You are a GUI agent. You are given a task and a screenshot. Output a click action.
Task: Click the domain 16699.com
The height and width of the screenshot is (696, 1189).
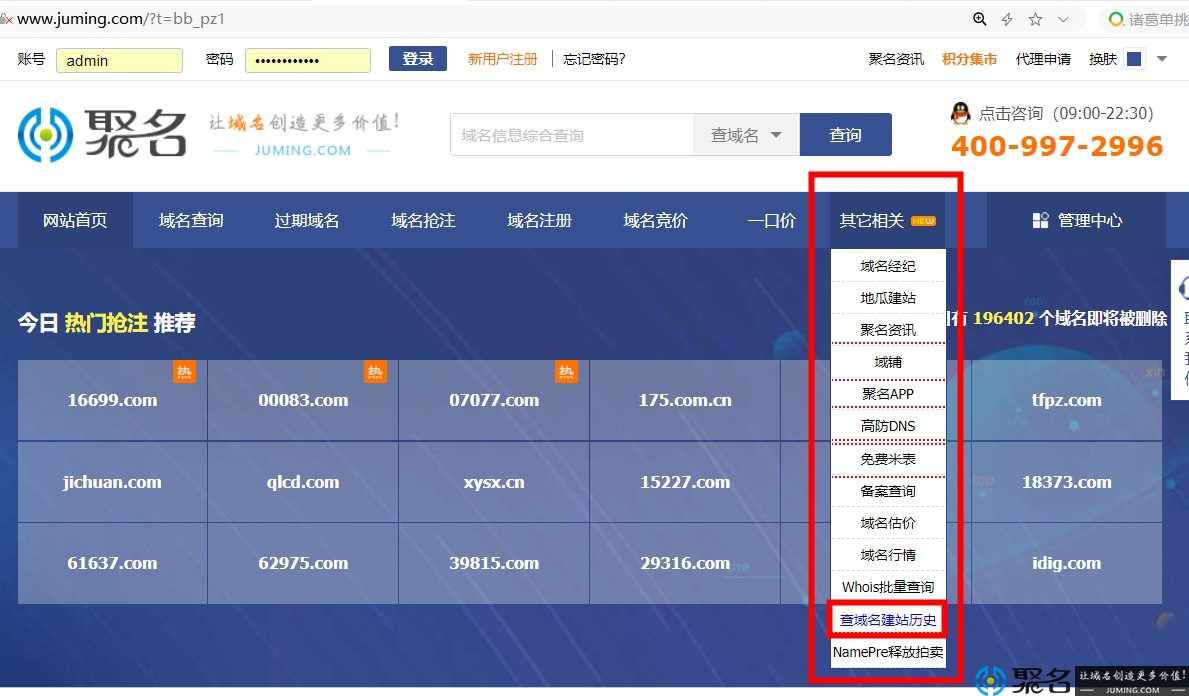(x=112, y=400)
